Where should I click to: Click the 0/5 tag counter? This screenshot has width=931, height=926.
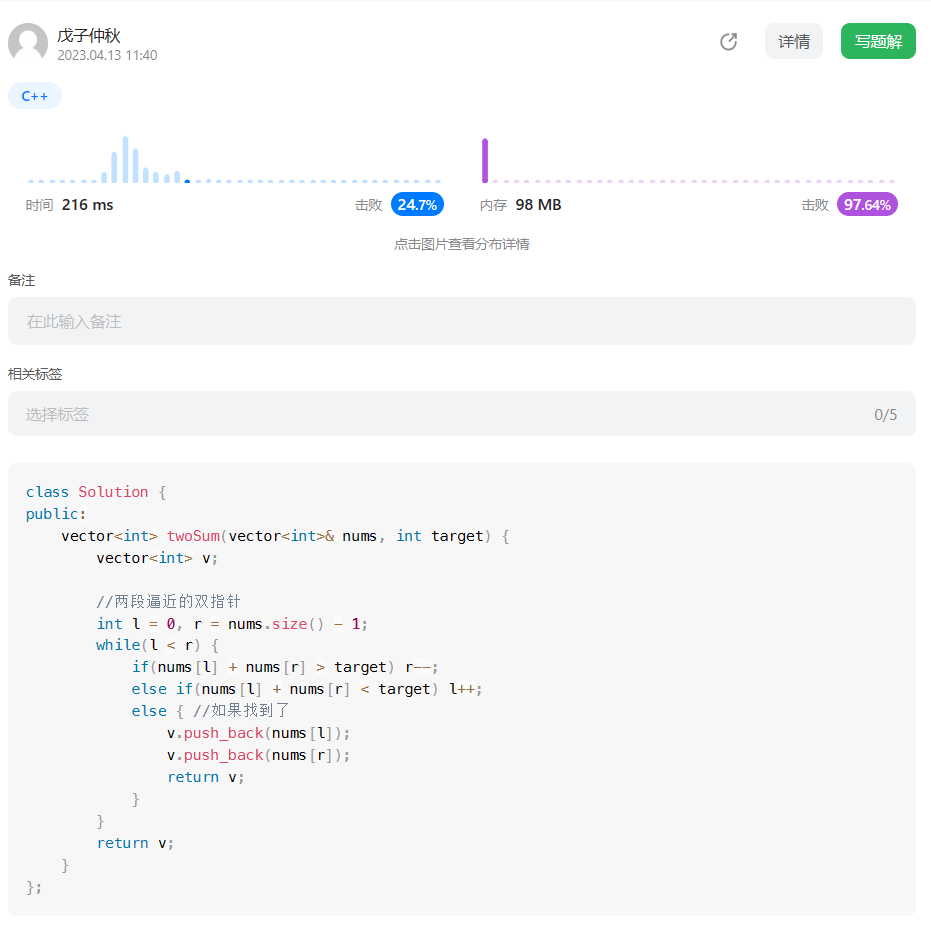pos(884,413)
